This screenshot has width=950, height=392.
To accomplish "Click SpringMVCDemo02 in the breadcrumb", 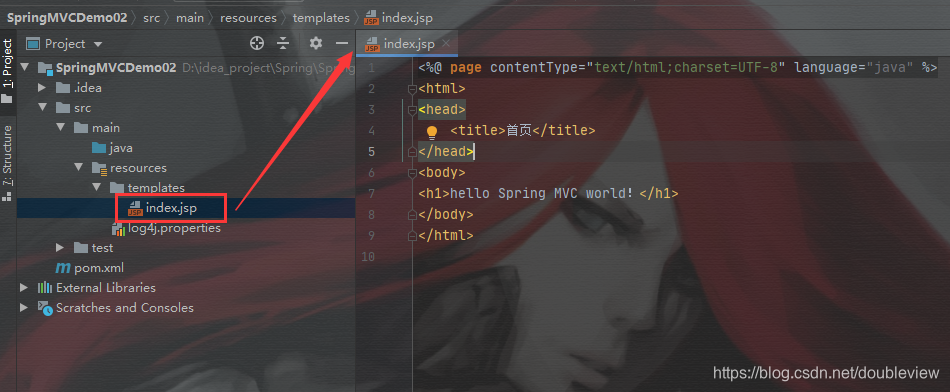I will (67, 18).
